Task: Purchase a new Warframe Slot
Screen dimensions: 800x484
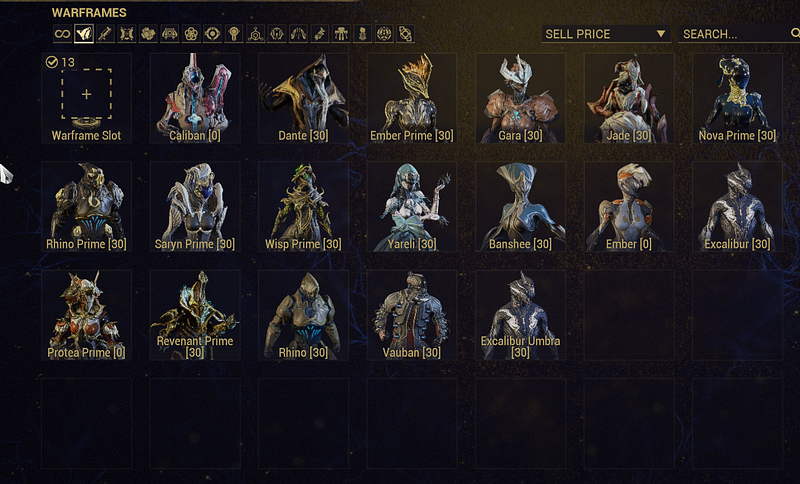Action: (x=86, y=98)
